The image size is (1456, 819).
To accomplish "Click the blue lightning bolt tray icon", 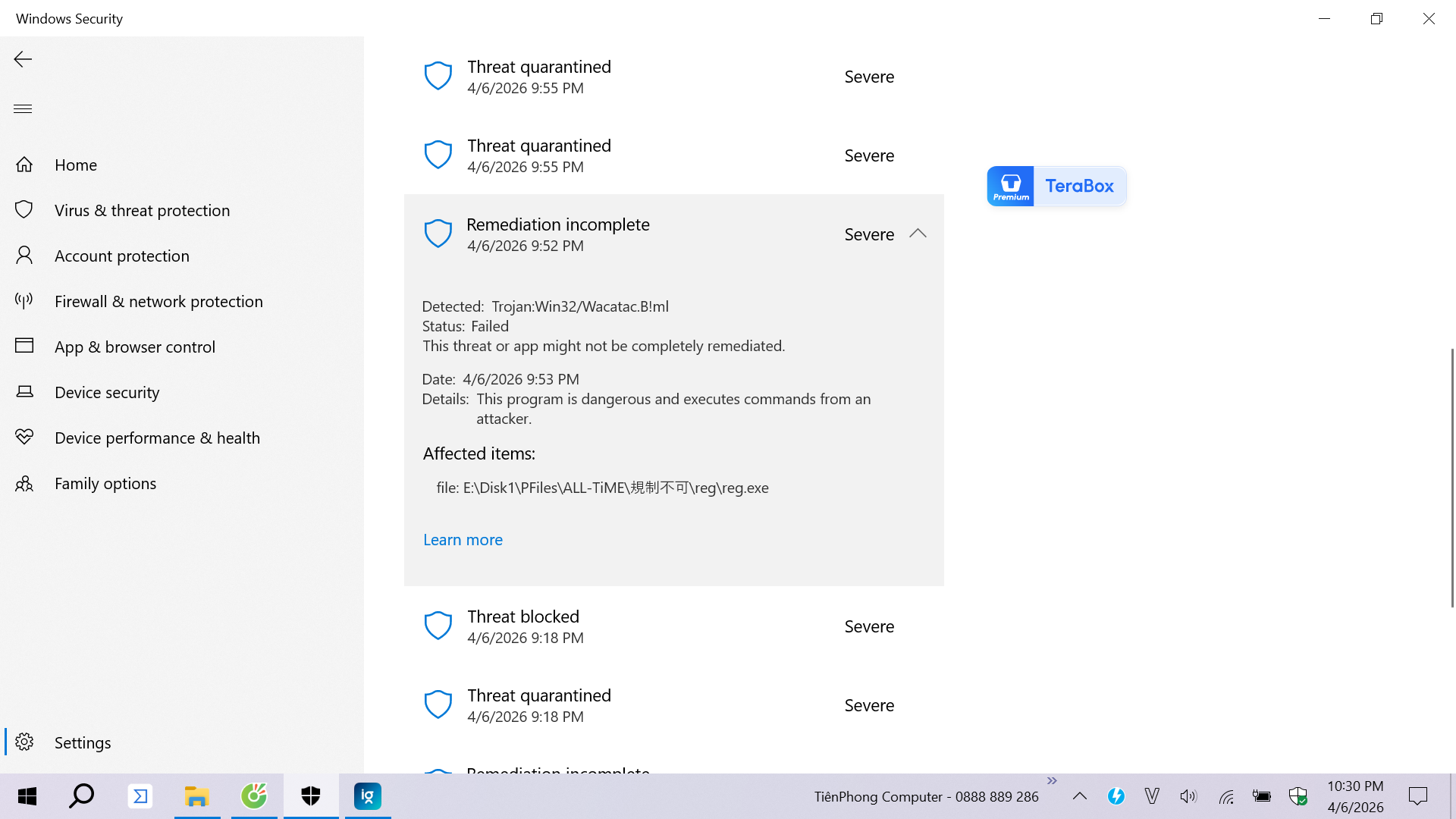I will click(x=1116, y=796).
